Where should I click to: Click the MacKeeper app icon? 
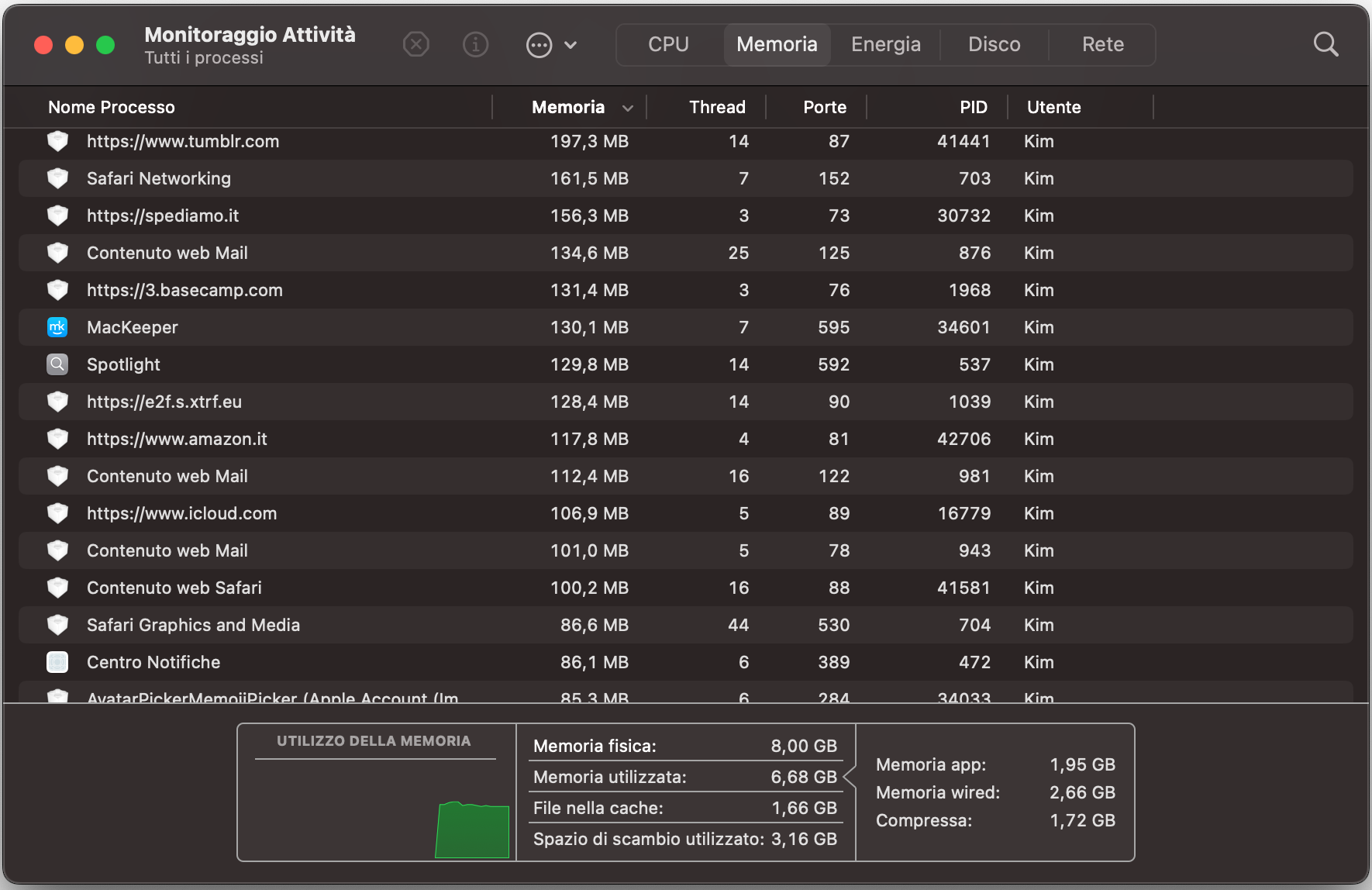point(57,327)
